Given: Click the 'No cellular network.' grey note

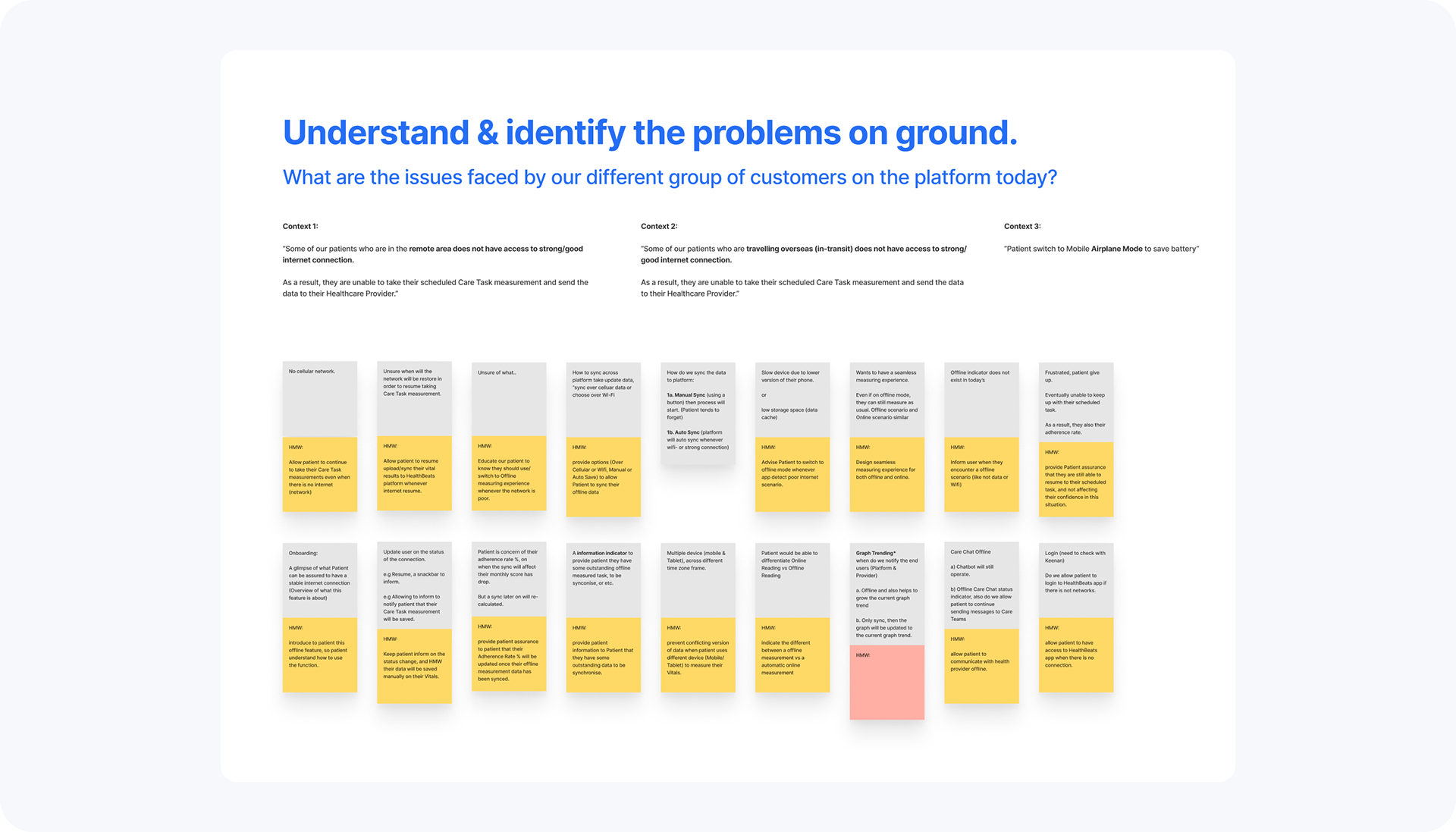Looking at the screenshot, I should point(319,399).
